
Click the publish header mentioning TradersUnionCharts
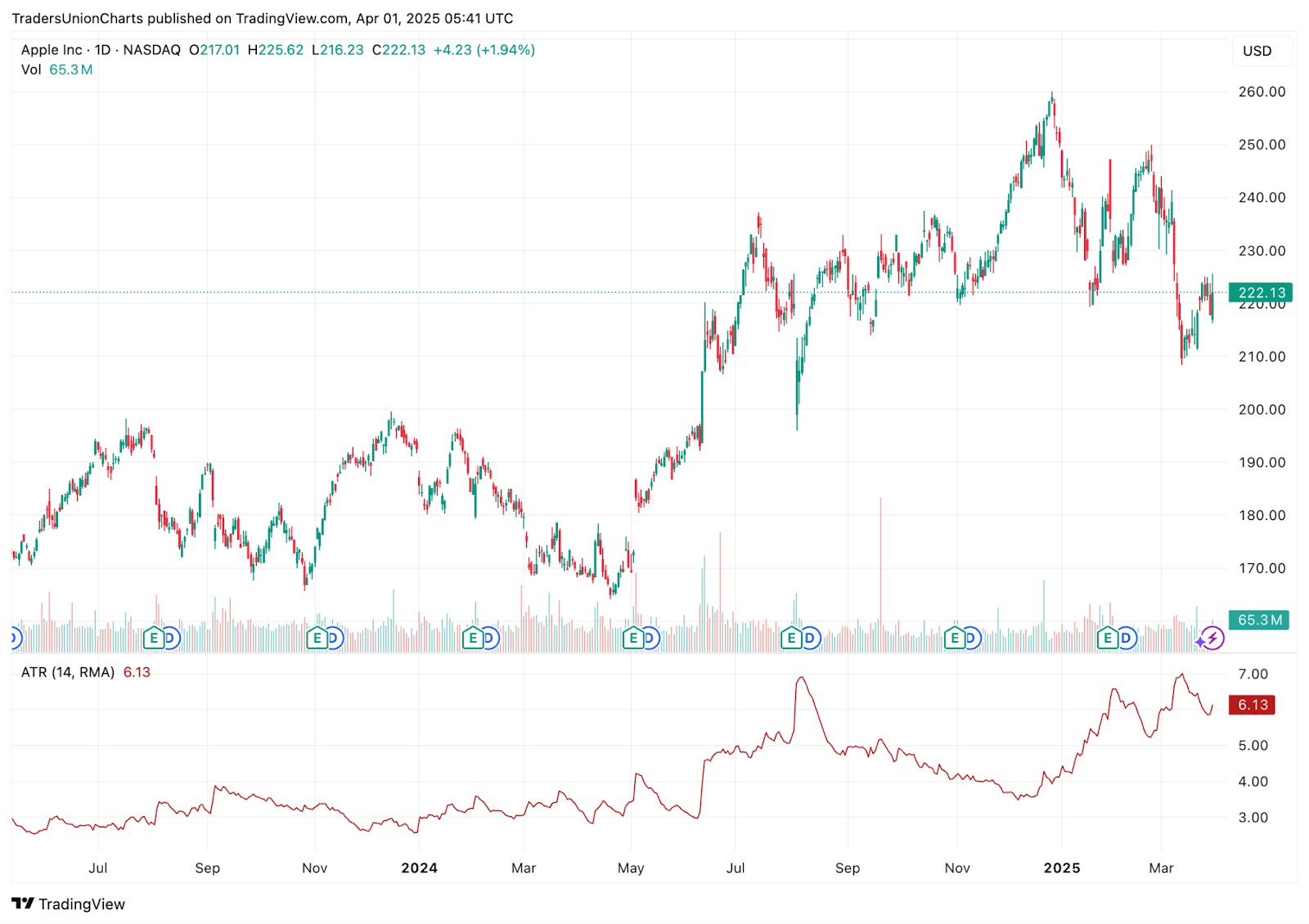click(263, 18)
